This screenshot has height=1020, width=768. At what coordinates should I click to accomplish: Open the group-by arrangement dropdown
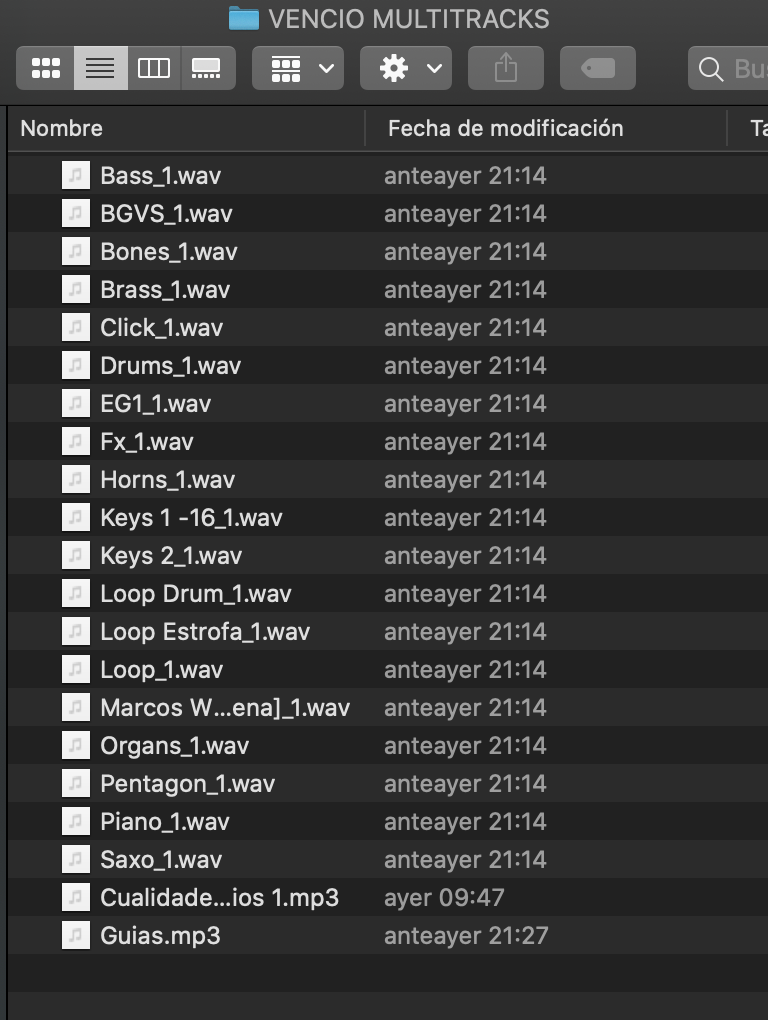click(298, 68)
